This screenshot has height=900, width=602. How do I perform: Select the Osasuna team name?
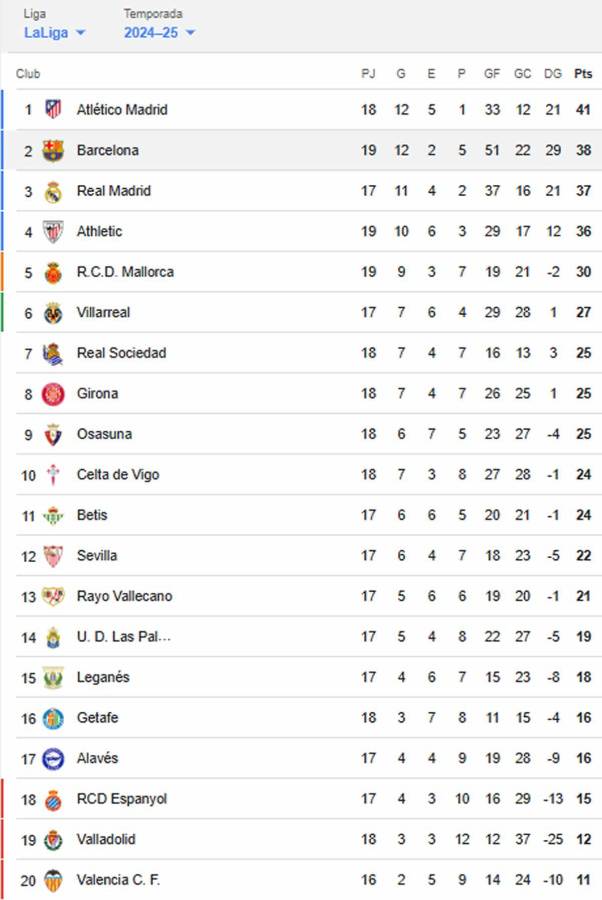[x=106, y=434]
